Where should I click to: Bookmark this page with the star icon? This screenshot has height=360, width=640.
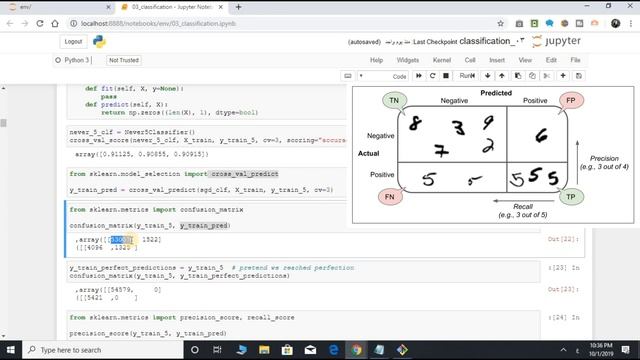coord(500,24)
